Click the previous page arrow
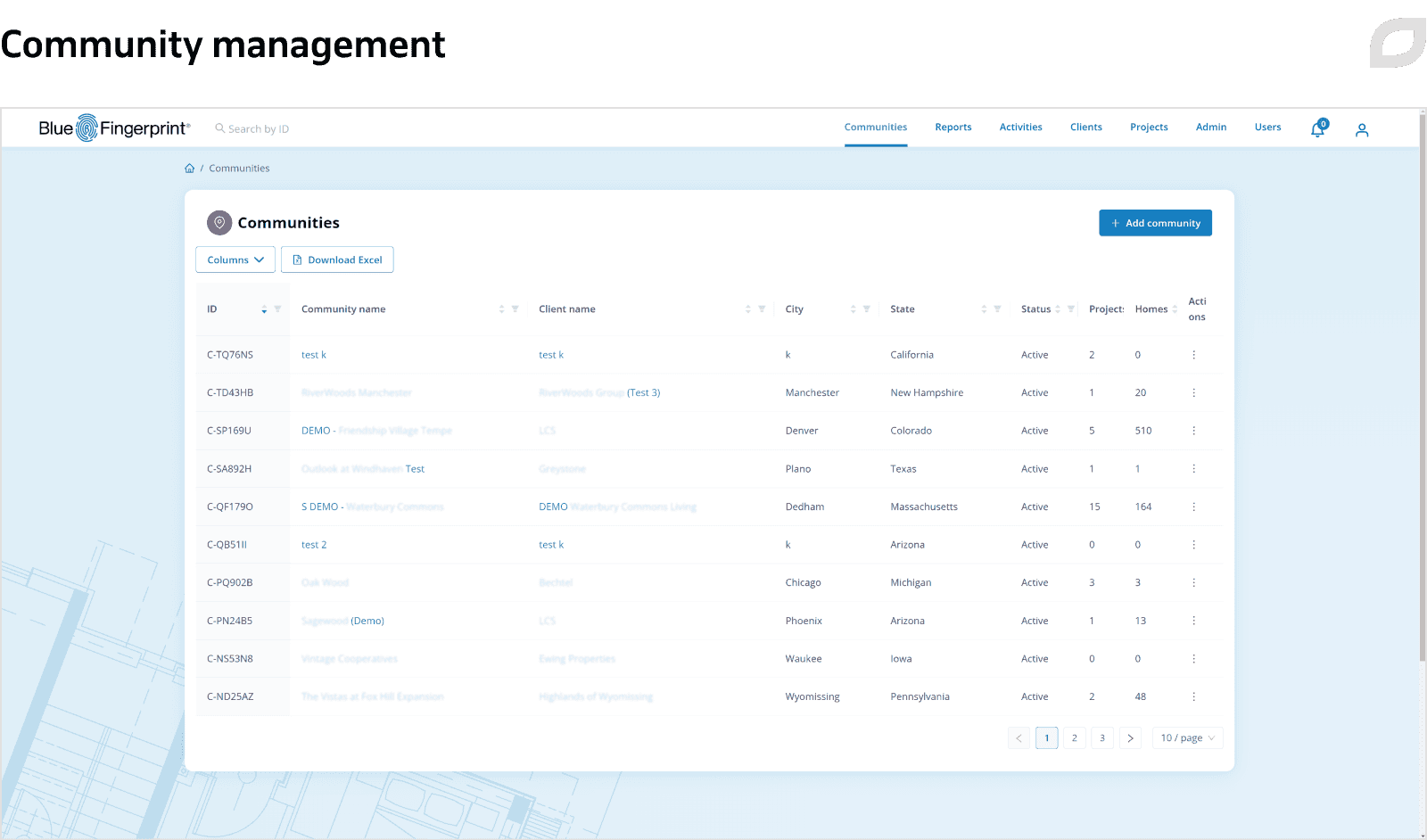 (1019, 738)
